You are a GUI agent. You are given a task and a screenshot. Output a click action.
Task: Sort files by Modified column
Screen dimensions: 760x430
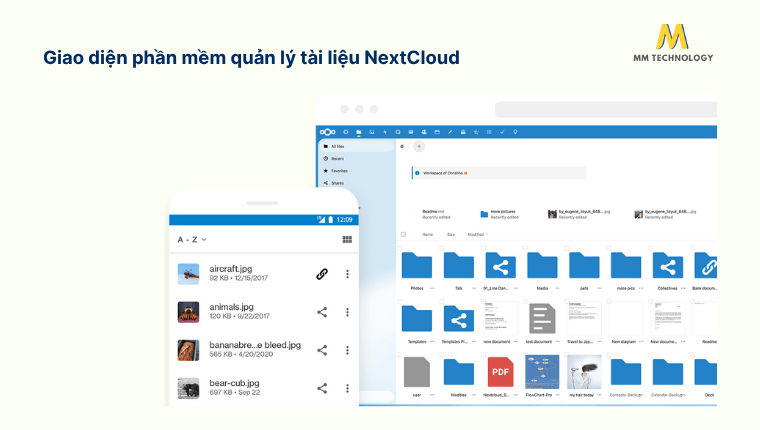tap(477, 235)
